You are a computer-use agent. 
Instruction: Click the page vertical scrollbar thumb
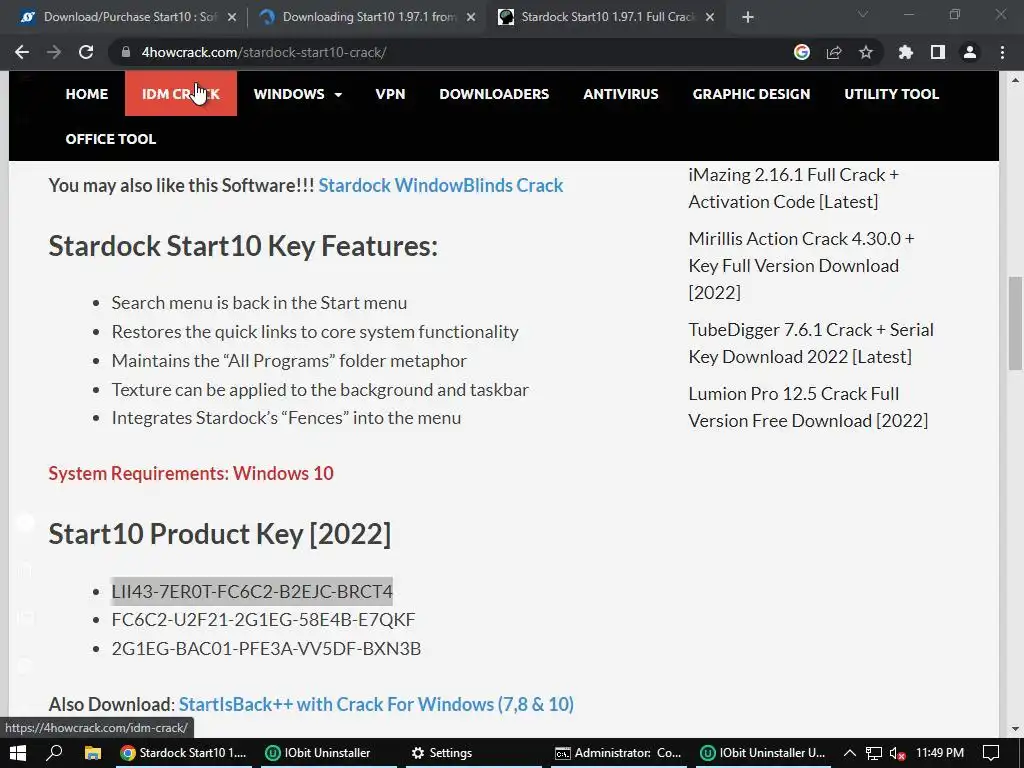1015,323
